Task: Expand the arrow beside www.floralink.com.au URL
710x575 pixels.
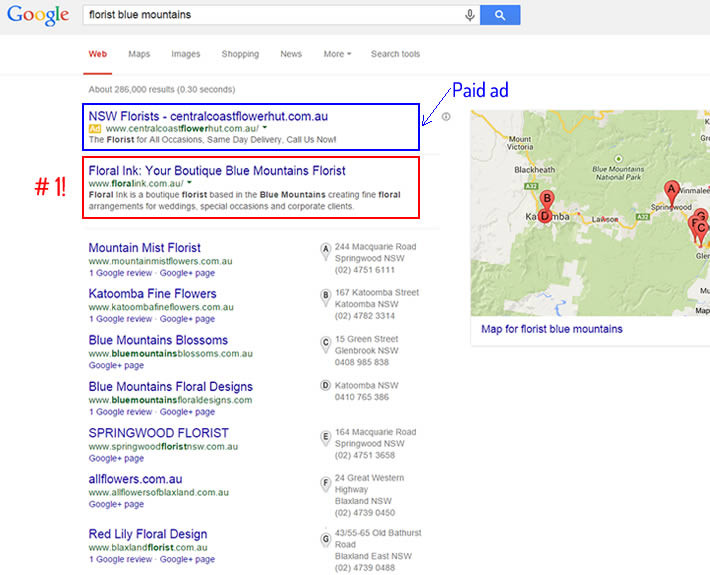Action: click(189, 182)
